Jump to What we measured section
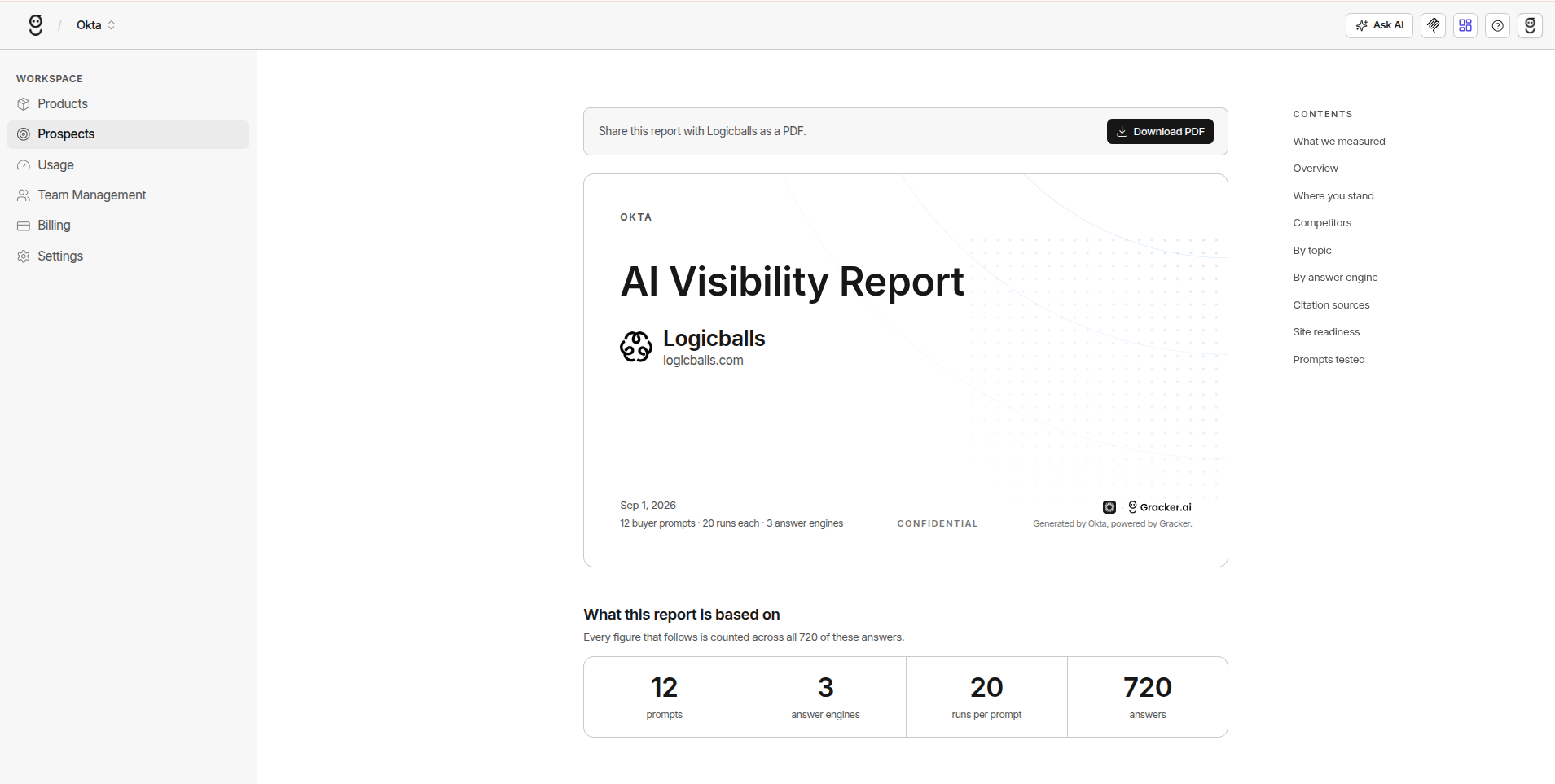Image resolution: width=1555 pixels, height=784 pixels. tap(1338, 142)
